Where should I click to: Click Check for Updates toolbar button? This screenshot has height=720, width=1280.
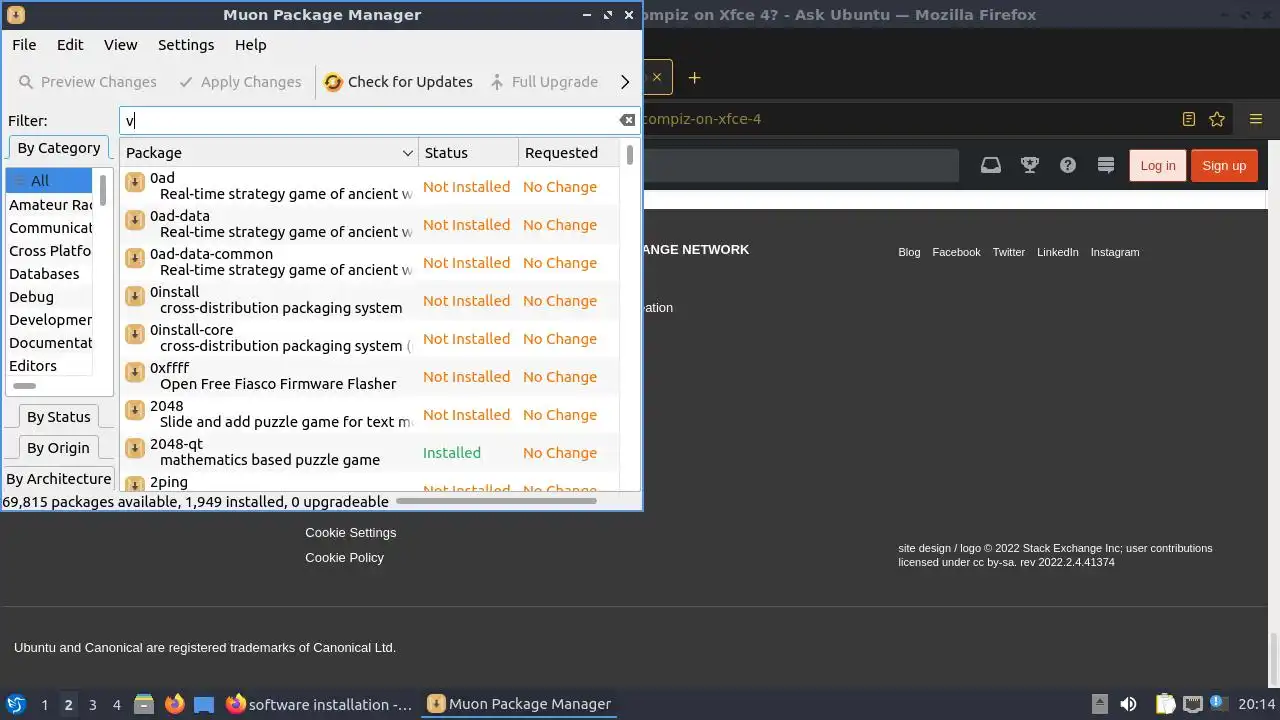(398, 82)
